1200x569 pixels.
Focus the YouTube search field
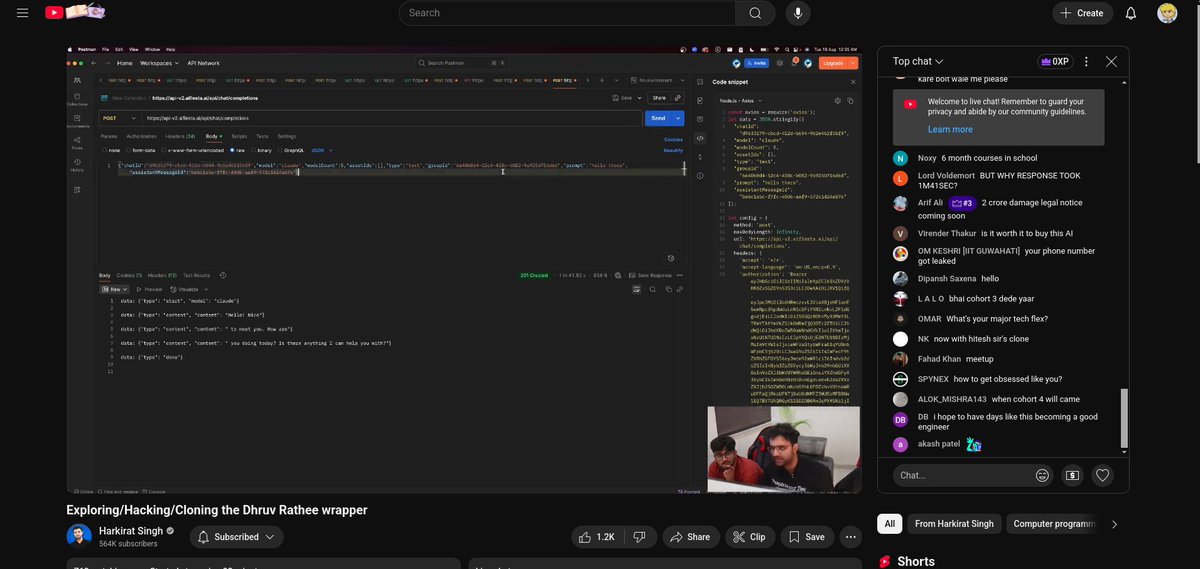point(567,13)
